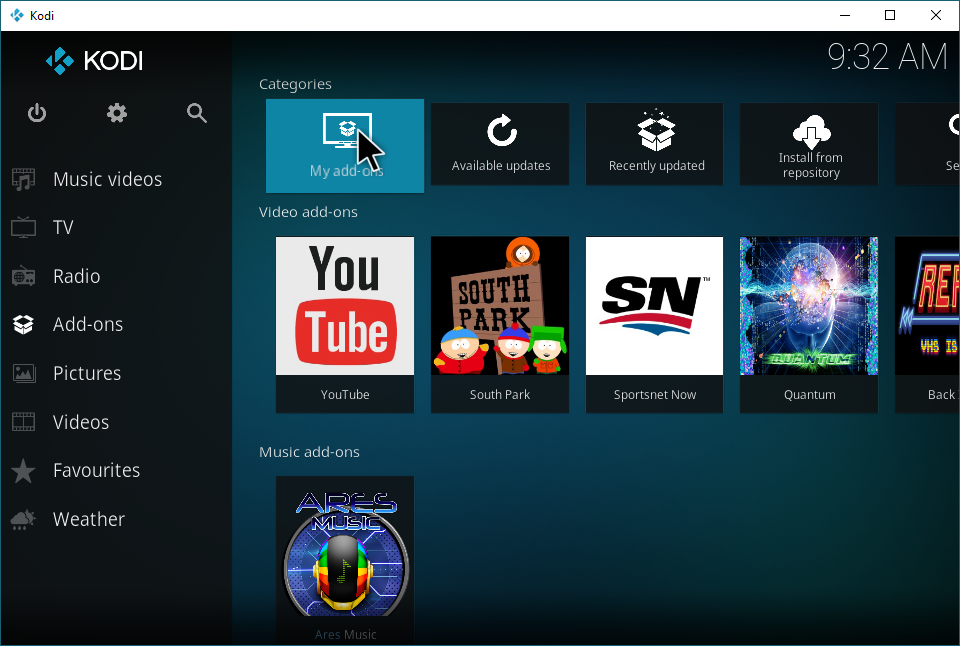960x646 pixels.
Task: Launch the Sportsnet Now add-on
Action: click(x=655, y=324)
